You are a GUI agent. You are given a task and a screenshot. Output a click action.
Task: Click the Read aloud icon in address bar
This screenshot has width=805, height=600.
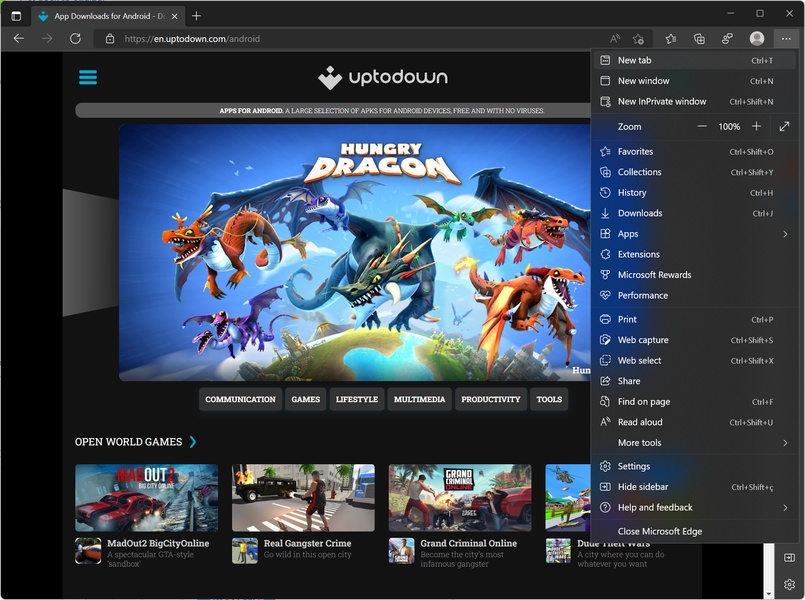(x=615, y=38)
